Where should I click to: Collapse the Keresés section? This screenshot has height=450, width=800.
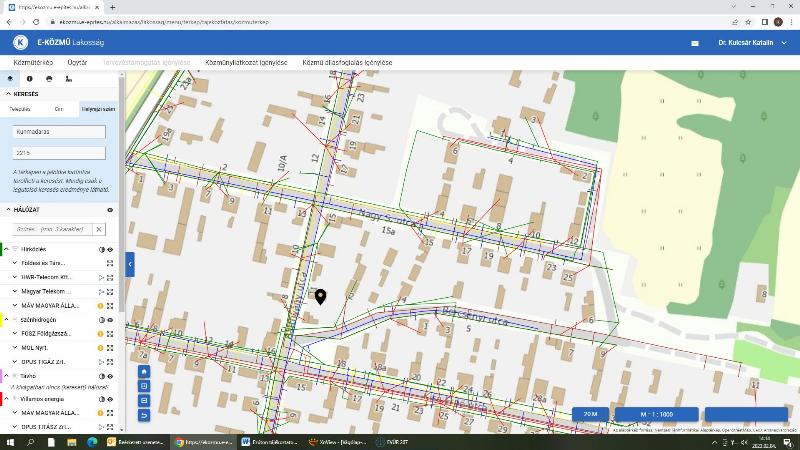[8, 94]
